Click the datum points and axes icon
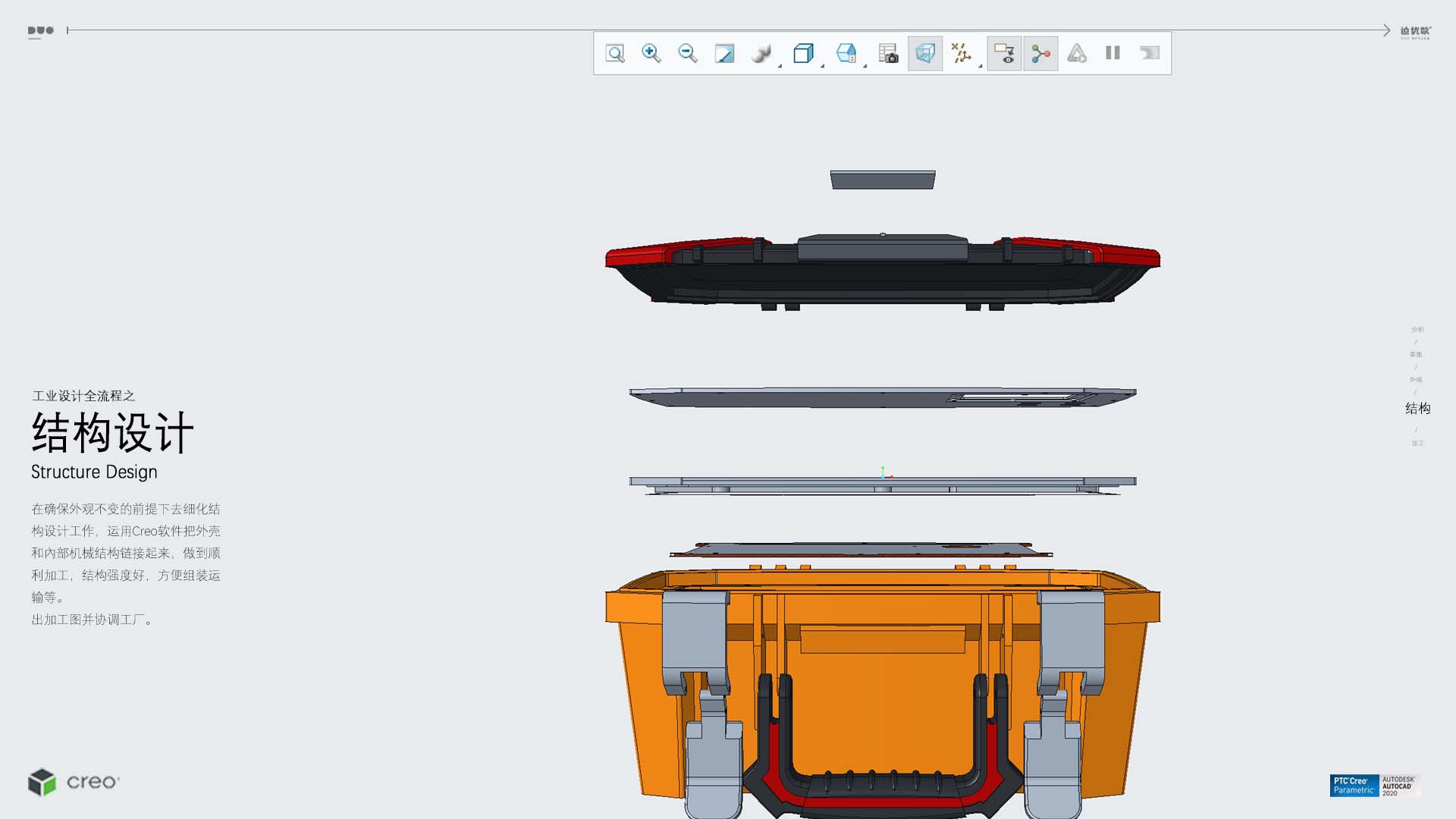 961,53
